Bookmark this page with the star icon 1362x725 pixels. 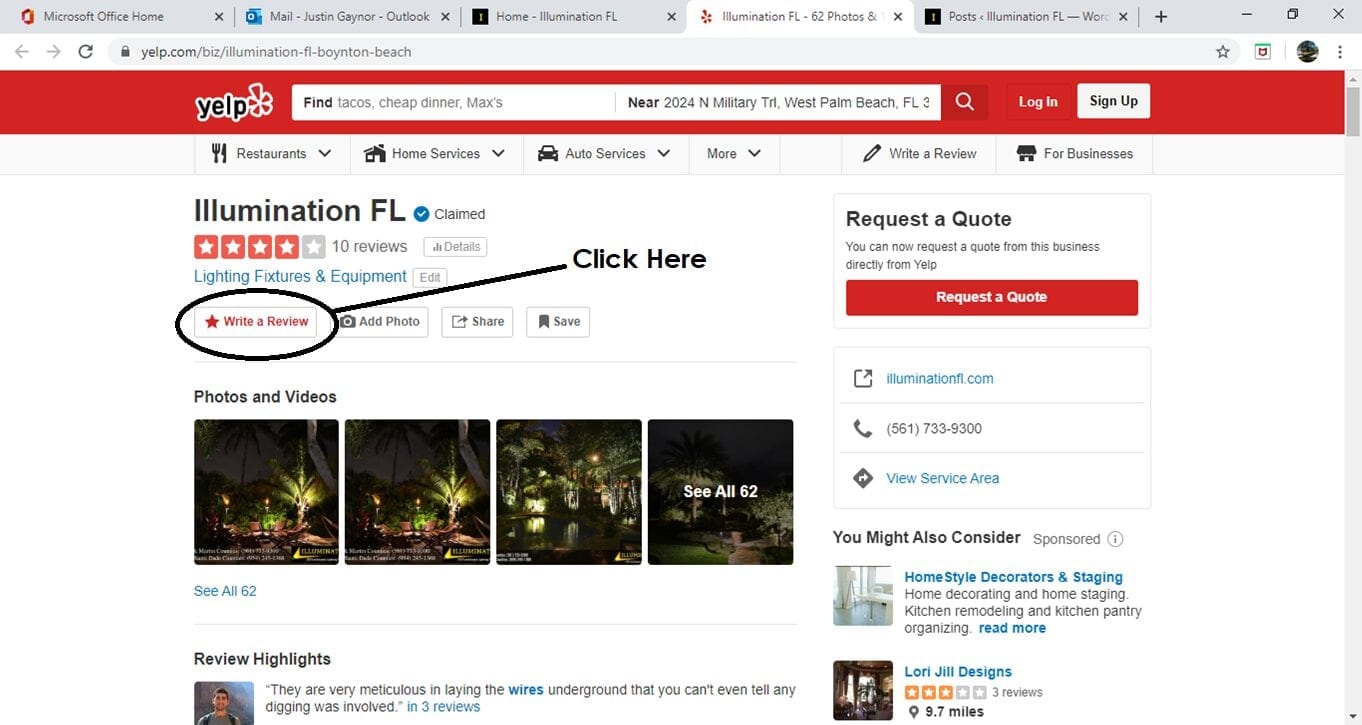click(1223, 52)
